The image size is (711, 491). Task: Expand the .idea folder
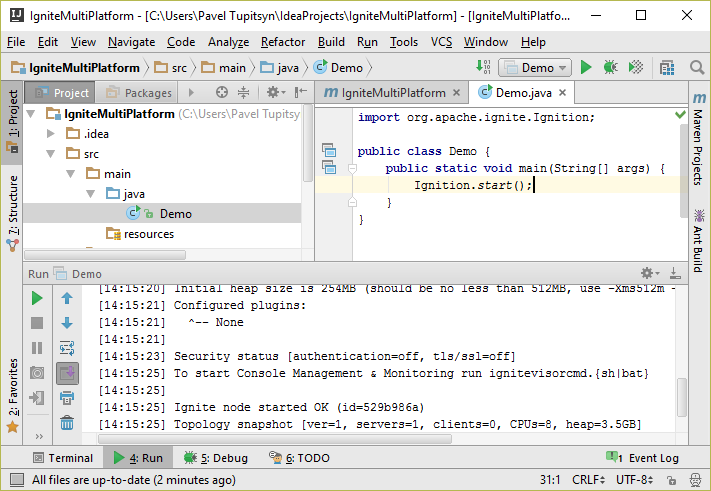(x=51, y=134)
